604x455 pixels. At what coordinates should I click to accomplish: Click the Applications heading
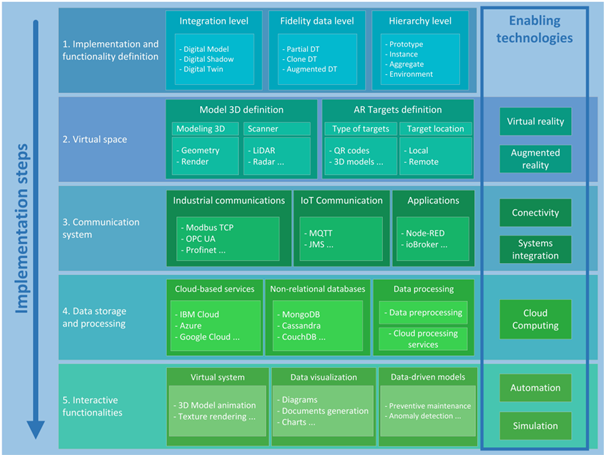(433, 200)
